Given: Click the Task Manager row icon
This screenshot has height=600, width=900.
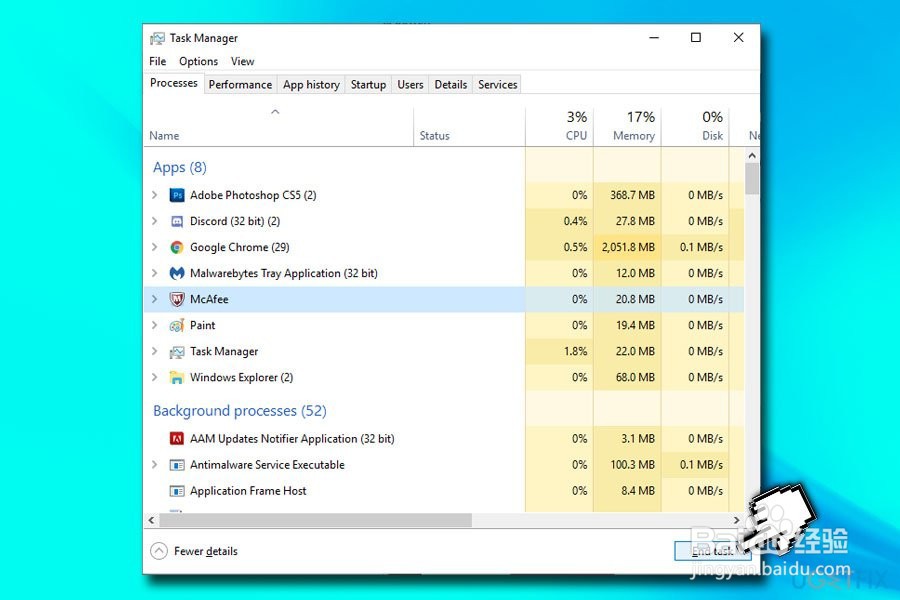Looking at the screenshot, I should point(177,351).
